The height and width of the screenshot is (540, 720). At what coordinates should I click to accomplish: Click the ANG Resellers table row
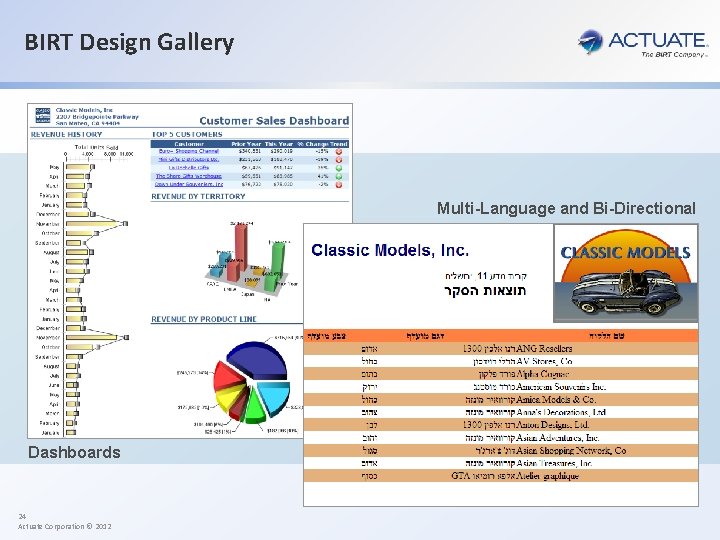point(501,349)
